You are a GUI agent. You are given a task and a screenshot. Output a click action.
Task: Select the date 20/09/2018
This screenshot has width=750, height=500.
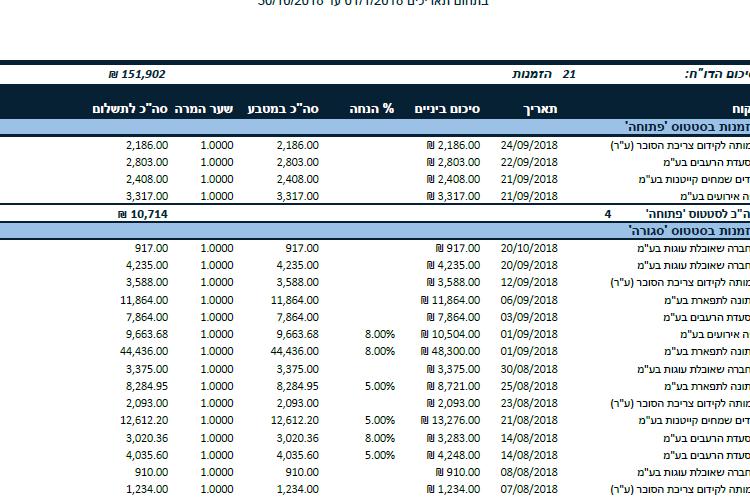coord(529,266)
